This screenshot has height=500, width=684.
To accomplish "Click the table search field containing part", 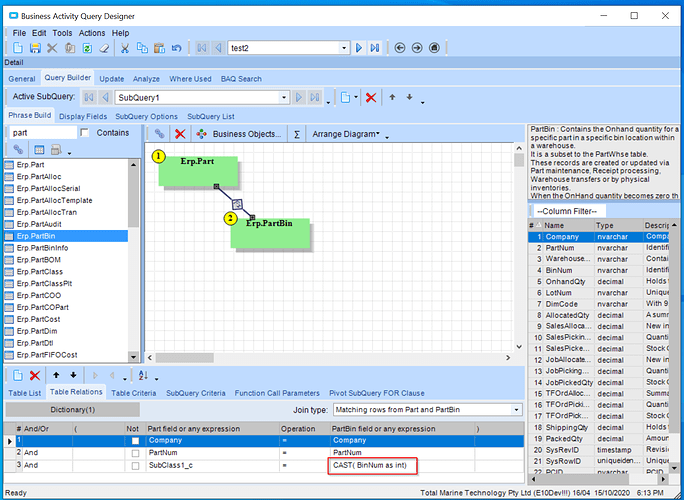I will (x=43, y=133).
